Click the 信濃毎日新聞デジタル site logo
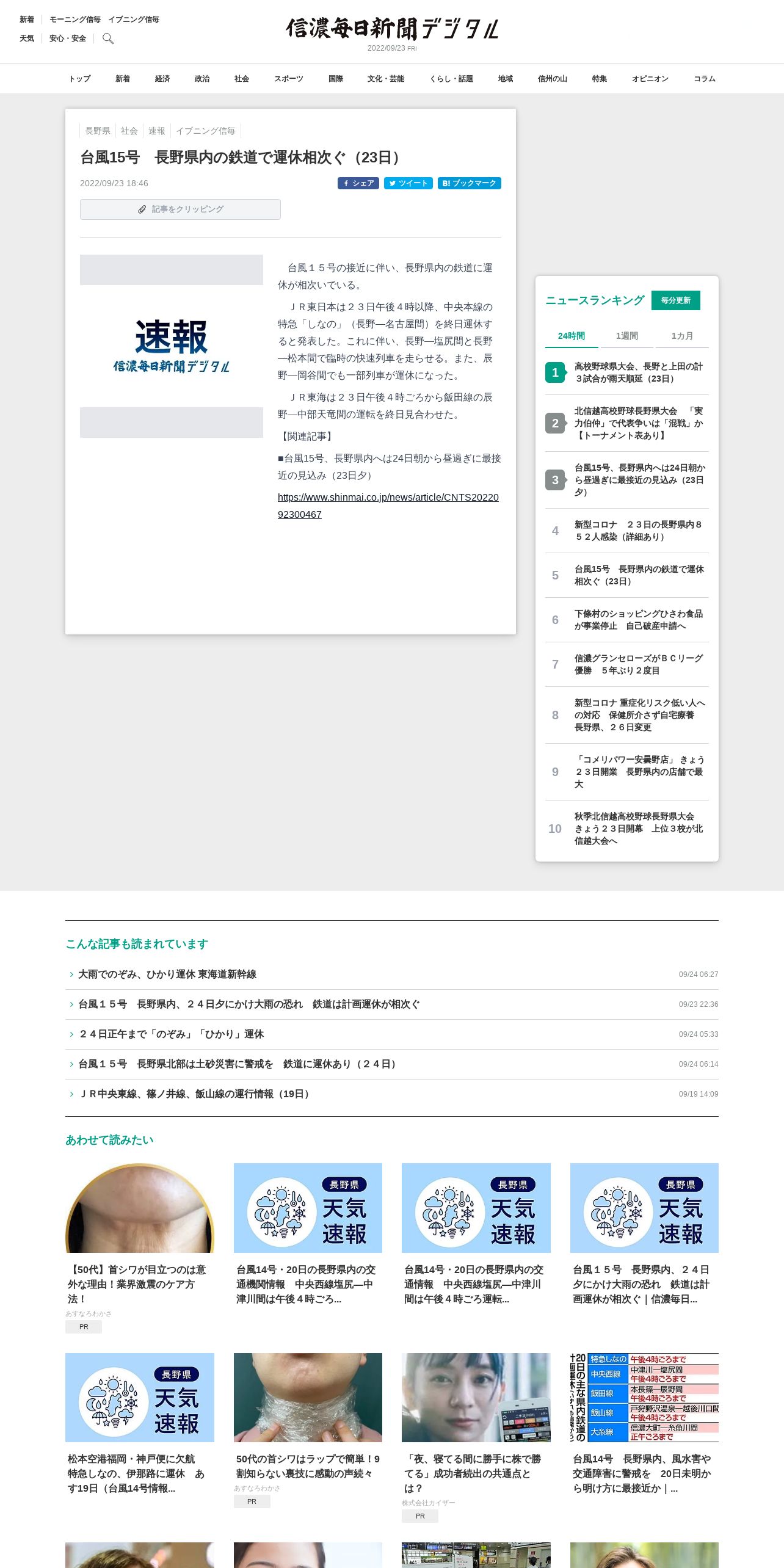Image resolution: width=784 pixels, height=1568 pixels. pos(392,29)
